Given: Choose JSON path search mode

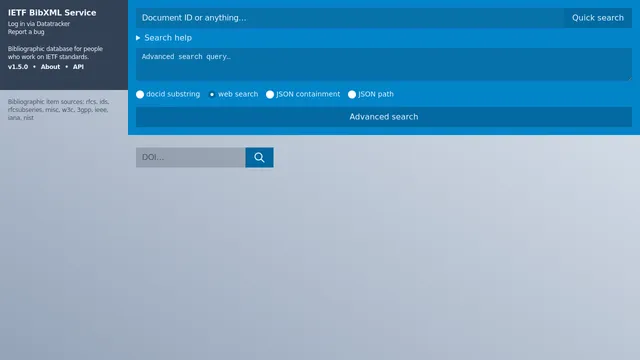Looking at the screenshot, I should point(352,94).
